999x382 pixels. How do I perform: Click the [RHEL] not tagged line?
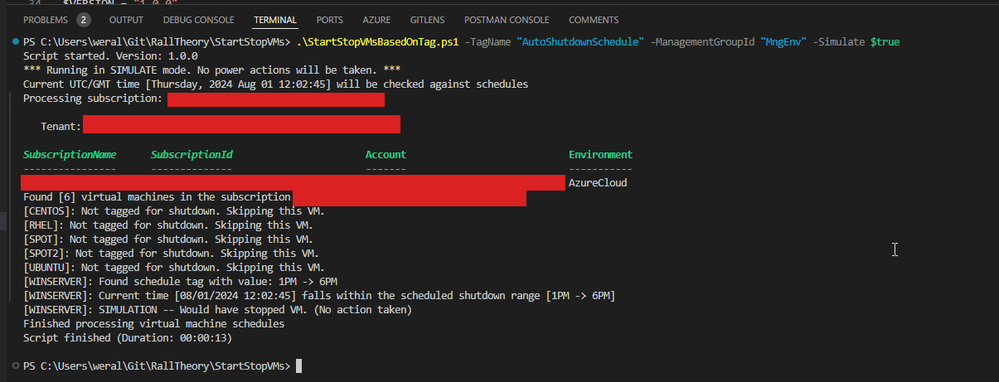click(x=168, y=225)
